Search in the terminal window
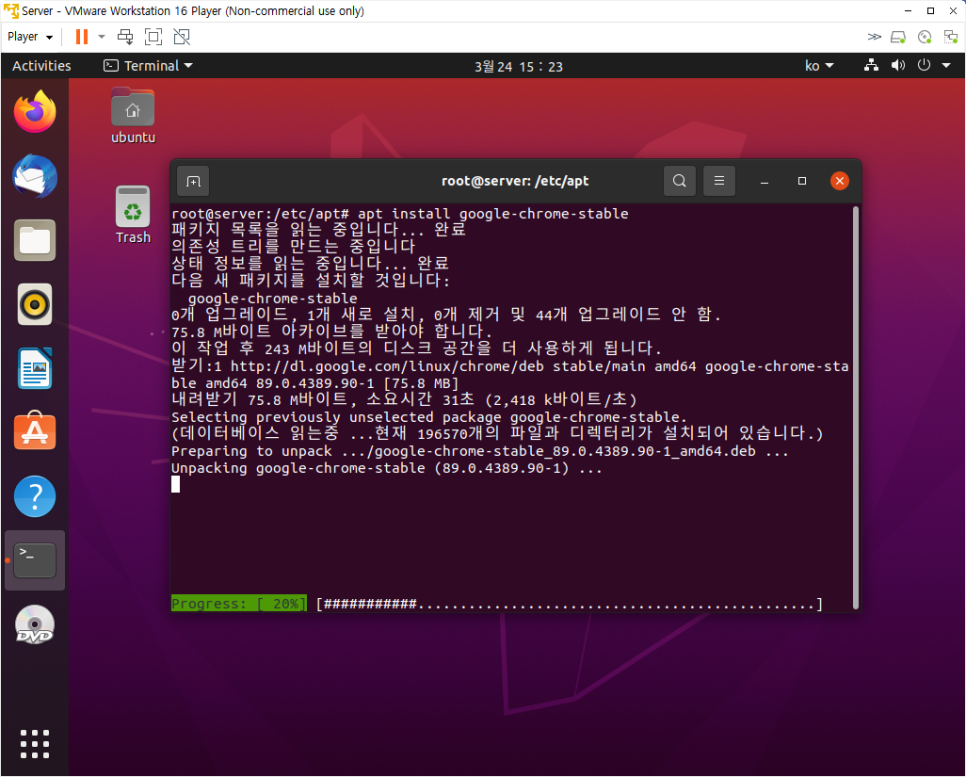The height and width of the screenshot is (777, 966). click(680, 181)
